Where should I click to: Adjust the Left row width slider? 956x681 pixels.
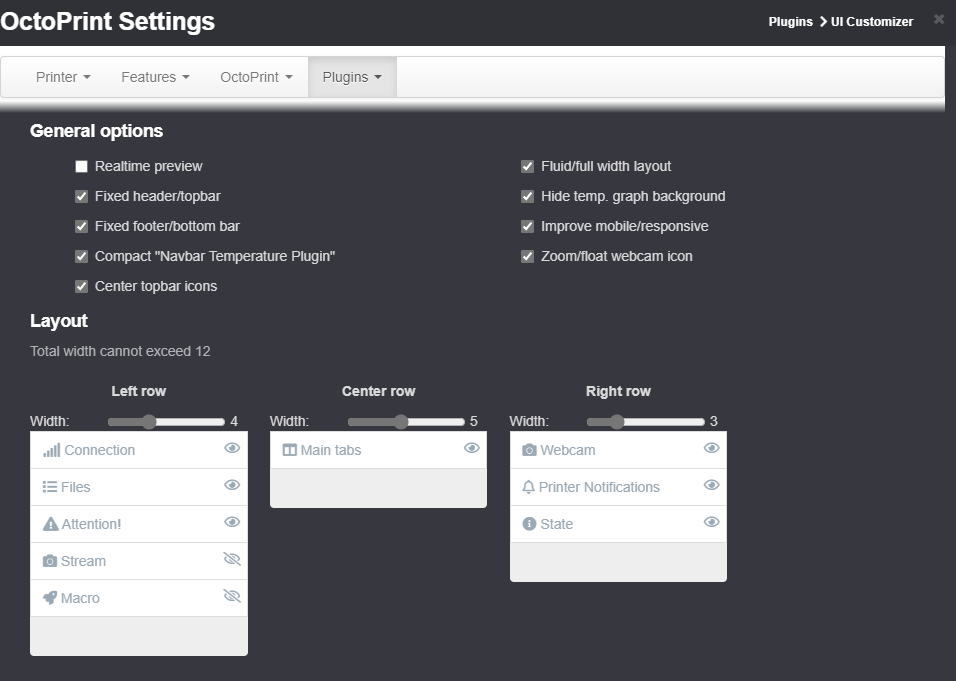[166, 422]
